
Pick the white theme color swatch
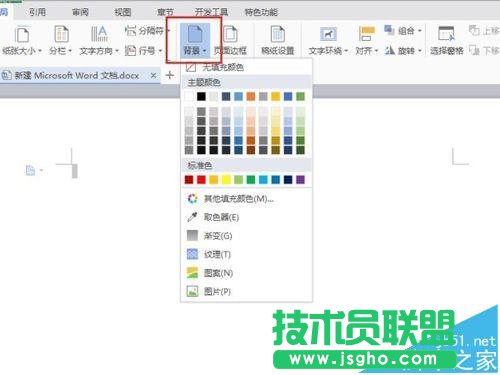tap(189, 97)
